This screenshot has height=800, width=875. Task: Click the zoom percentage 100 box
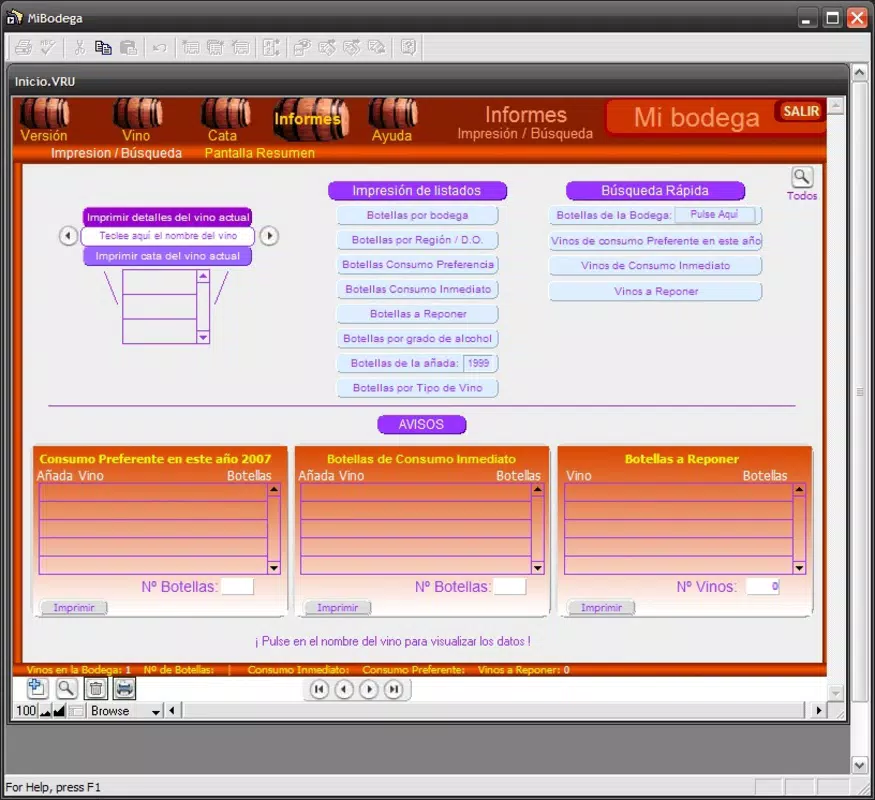[26, 711]
